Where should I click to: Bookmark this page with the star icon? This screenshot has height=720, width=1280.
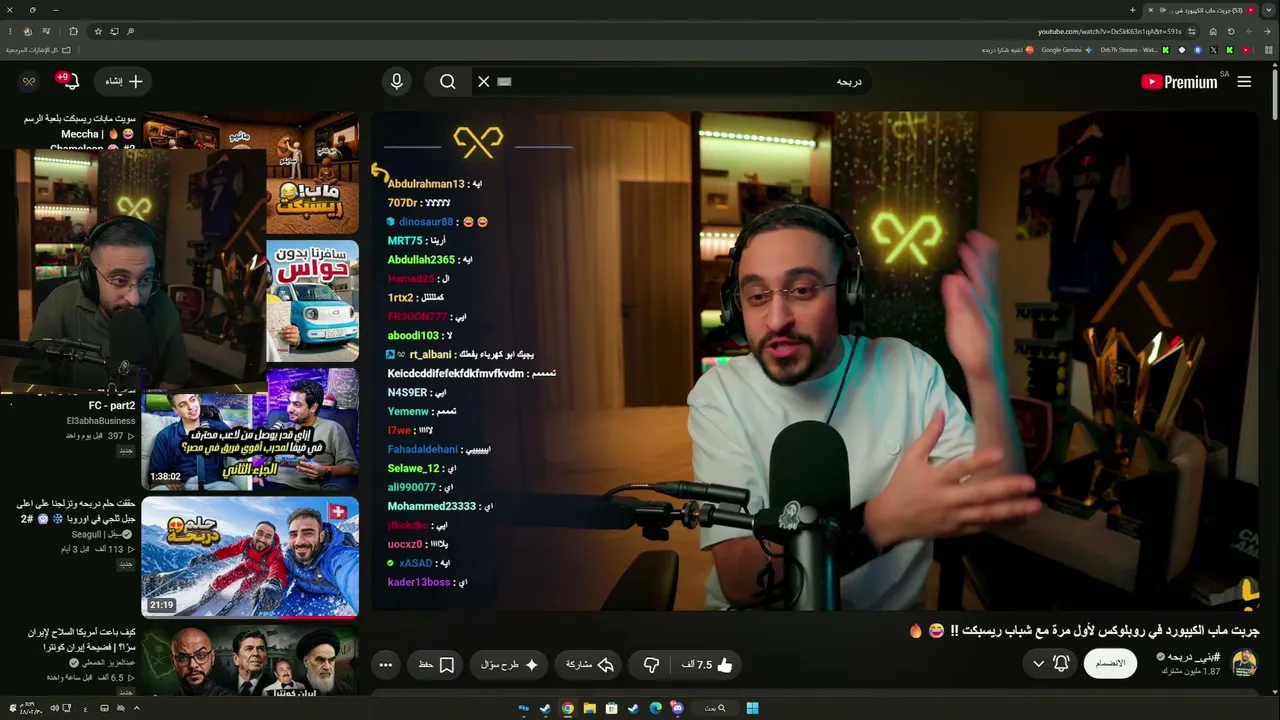(98, 31)
